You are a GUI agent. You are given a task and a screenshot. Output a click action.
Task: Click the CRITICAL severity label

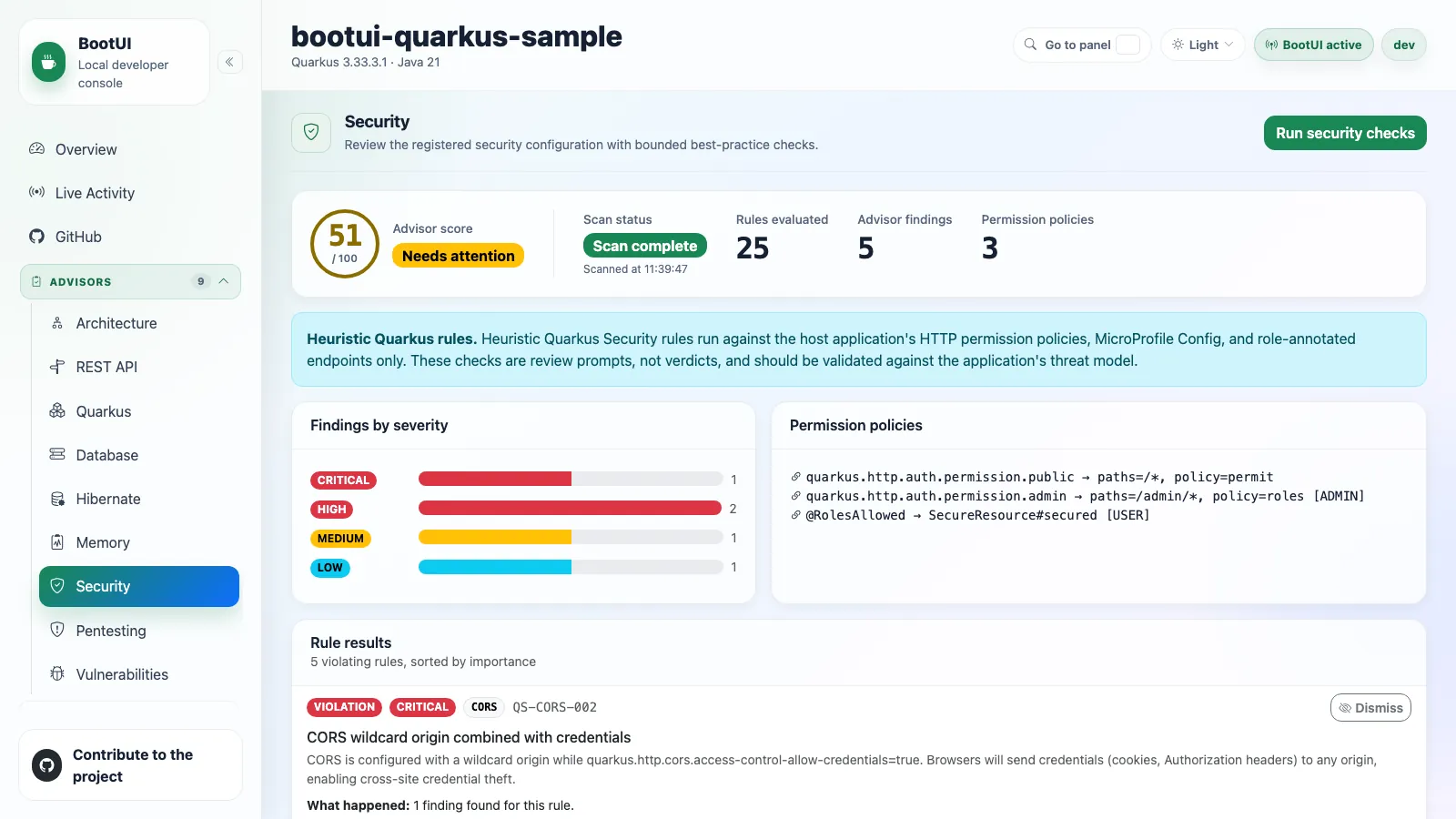click(343, 480)
